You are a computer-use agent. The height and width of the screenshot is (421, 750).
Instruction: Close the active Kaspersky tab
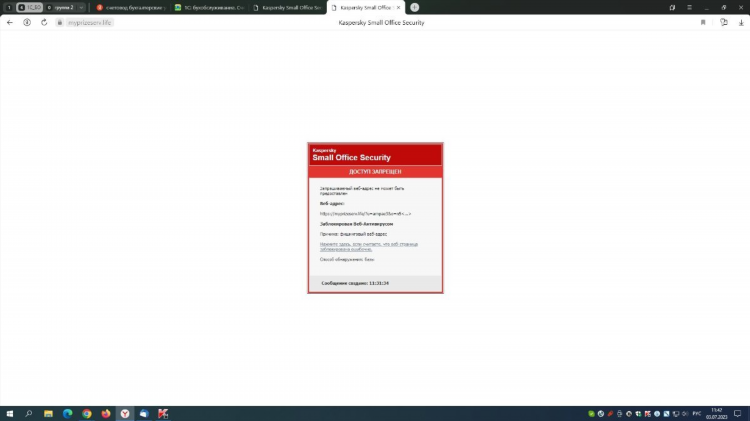pos(398,7)
